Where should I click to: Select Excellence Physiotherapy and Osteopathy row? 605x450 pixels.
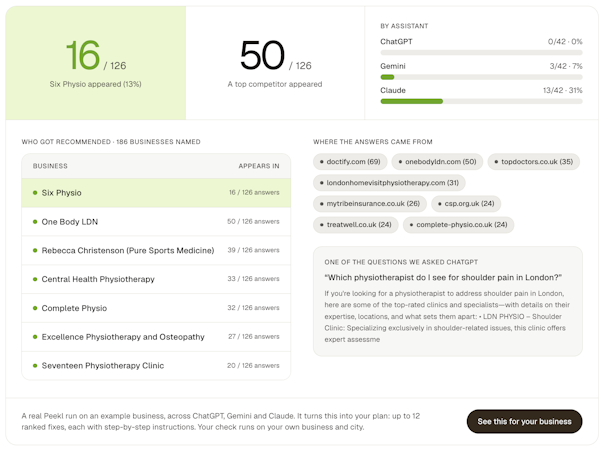click(x=156, y=337)
